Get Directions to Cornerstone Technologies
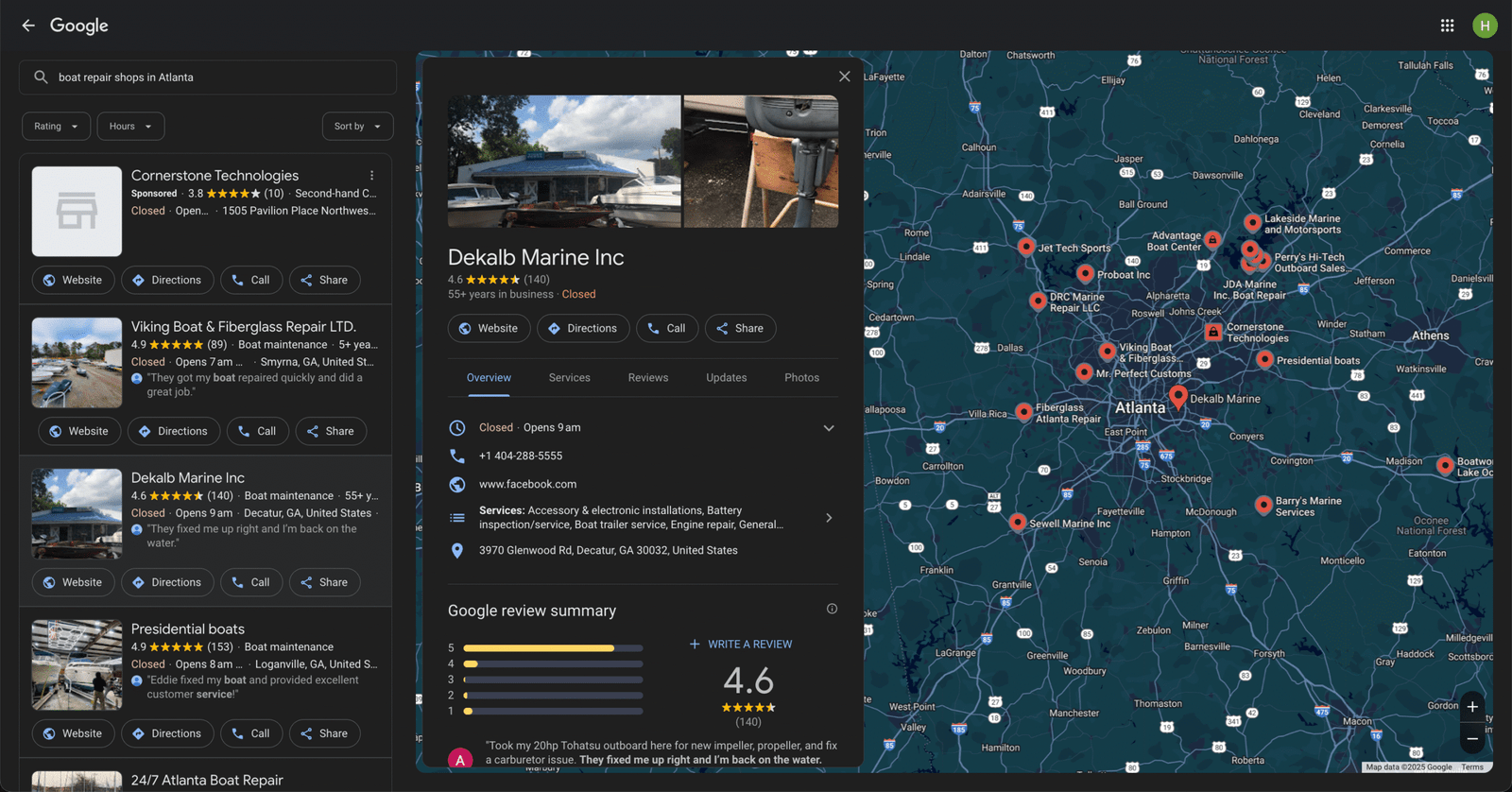The image size is (1512, 792). pyautogui.click(x=167, y=281)
